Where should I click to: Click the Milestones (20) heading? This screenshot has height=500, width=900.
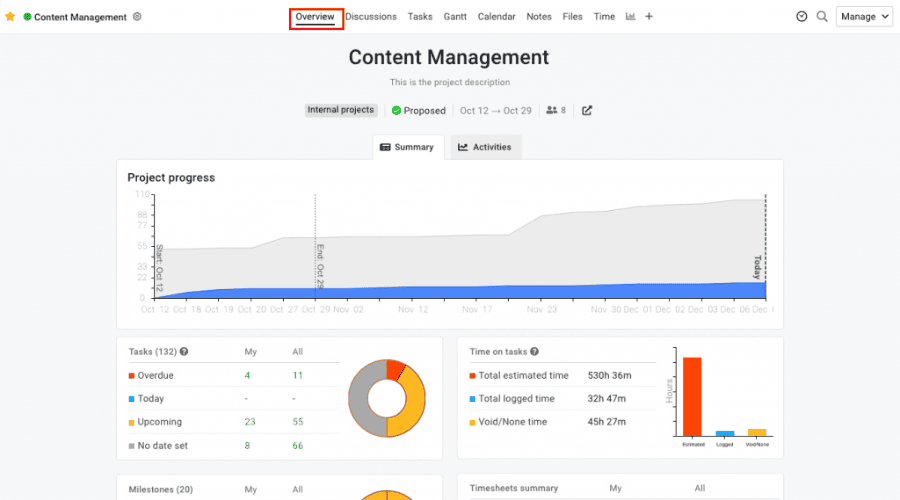pyautogui.click(x=161, y=490)
